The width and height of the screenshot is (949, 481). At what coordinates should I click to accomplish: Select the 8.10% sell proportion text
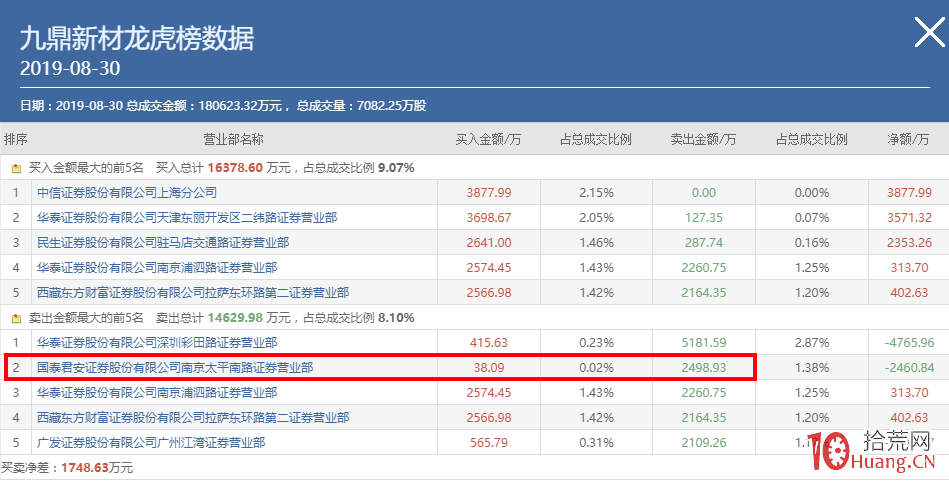[x=396, y=318]
